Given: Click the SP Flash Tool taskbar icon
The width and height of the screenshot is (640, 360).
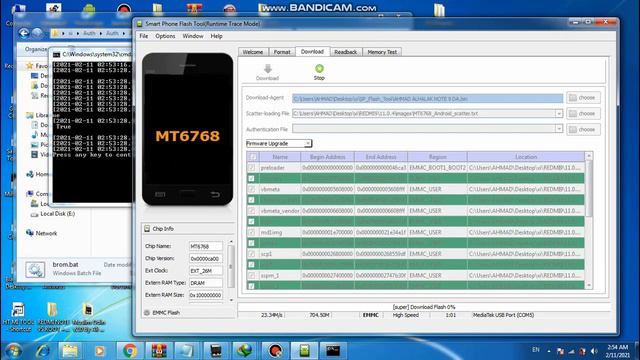Looking at the screenshot, I should coord(304,351).
